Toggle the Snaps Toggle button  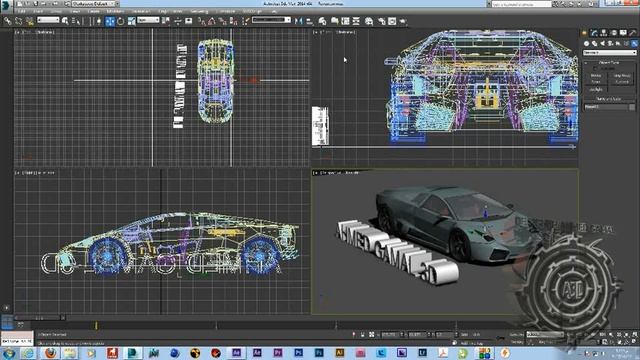coord(202,21)
